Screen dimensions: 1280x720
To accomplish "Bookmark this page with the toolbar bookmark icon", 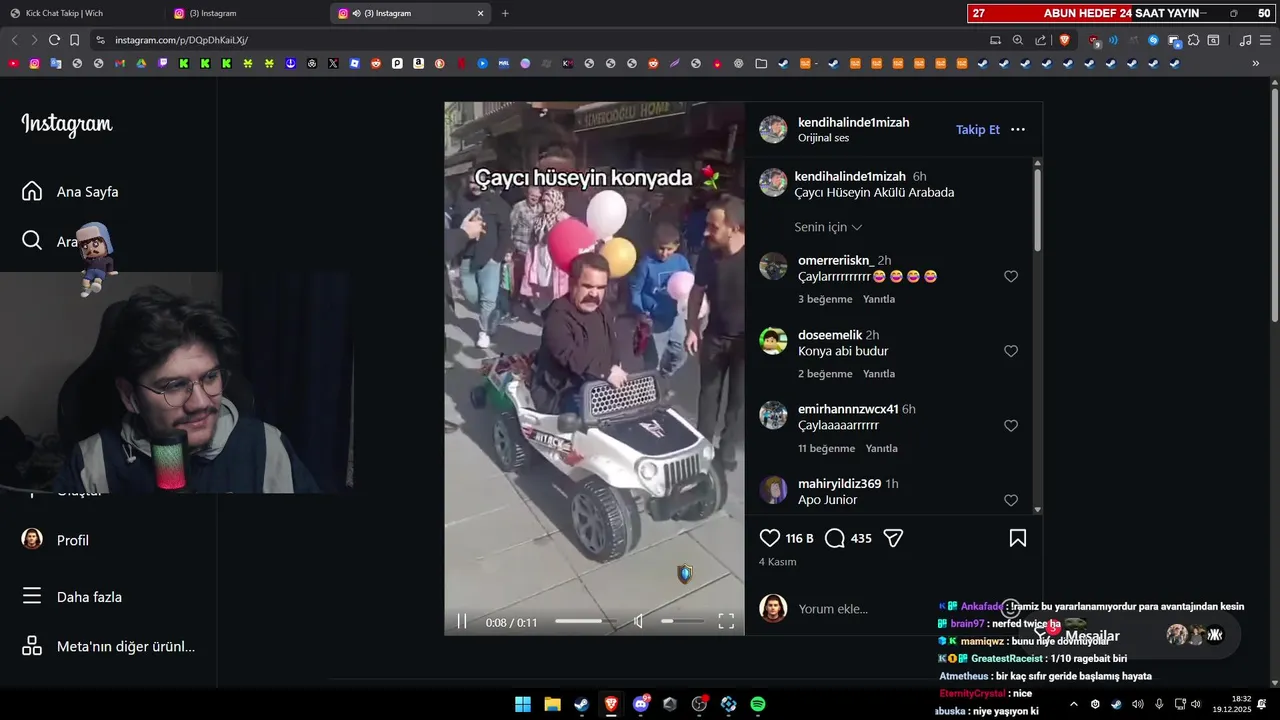I will [x=74, y=40].
